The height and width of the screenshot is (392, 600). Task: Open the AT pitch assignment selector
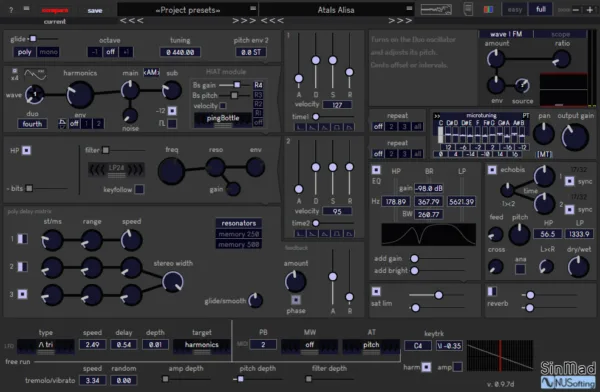click(x=371, y=346)
